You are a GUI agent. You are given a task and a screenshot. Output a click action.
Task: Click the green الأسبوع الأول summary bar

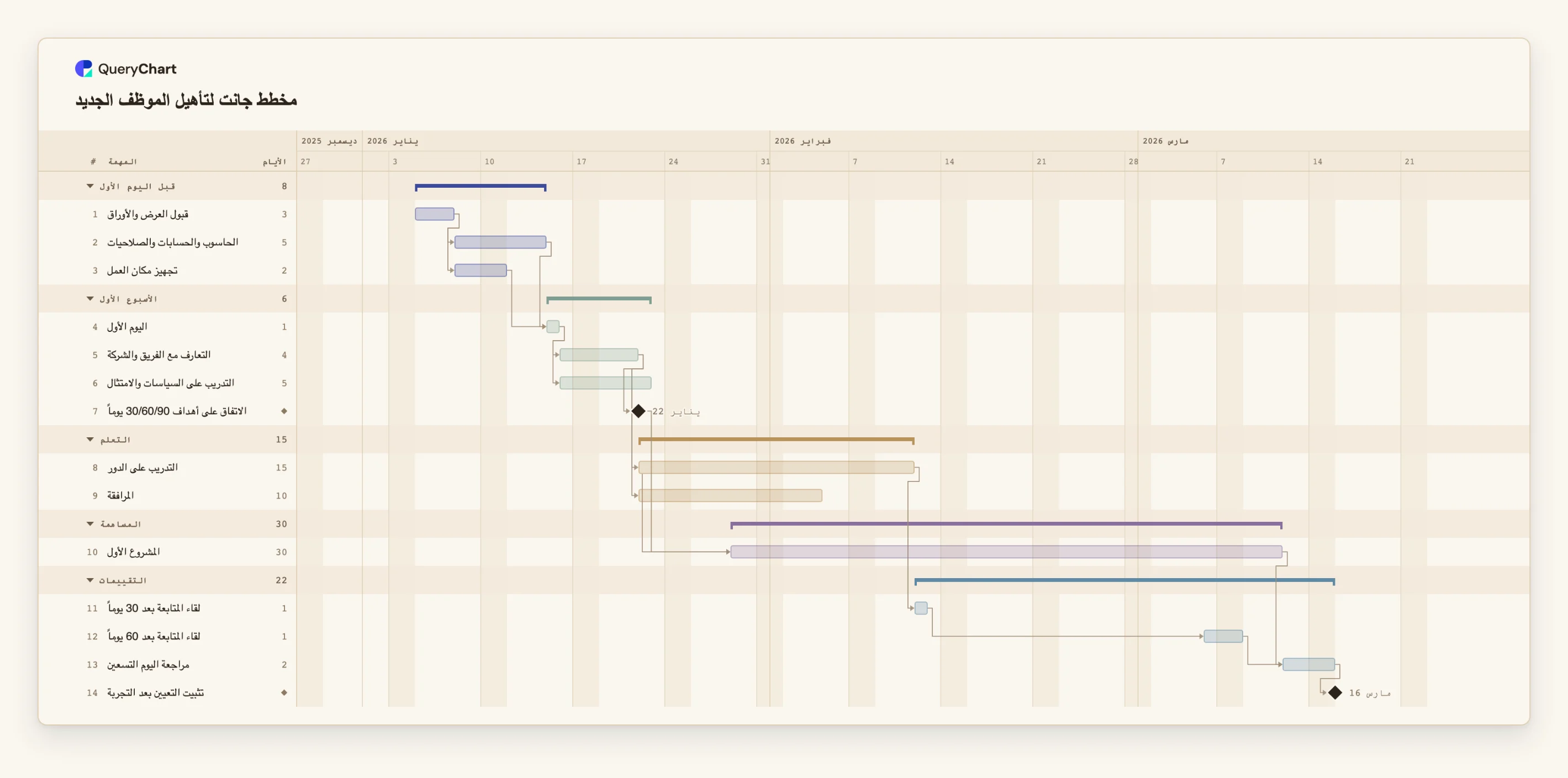click(x=599, y=299)
